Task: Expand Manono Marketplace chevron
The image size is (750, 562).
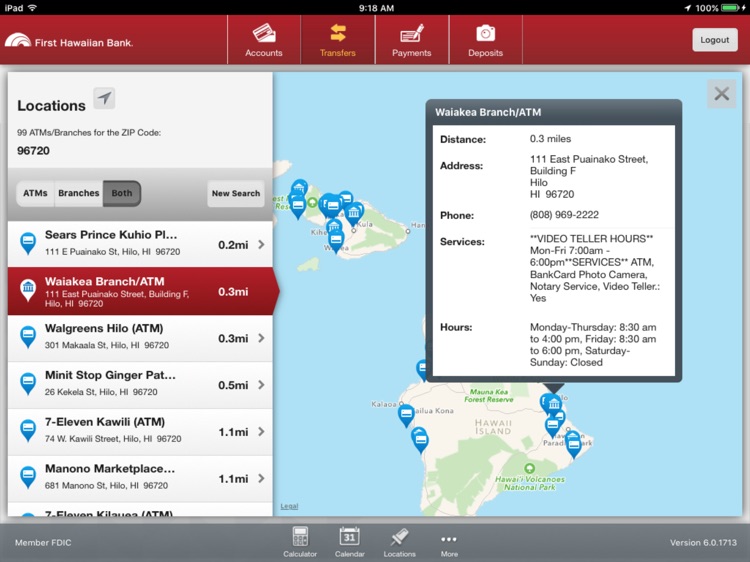Action: pyautogui.click(x=261, y=478)
